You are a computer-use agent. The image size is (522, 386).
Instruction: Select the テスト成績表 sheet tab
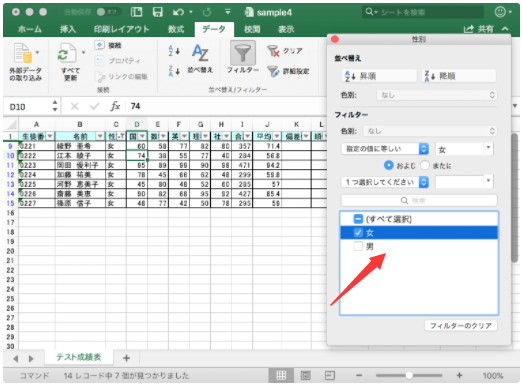pos(79,357)
